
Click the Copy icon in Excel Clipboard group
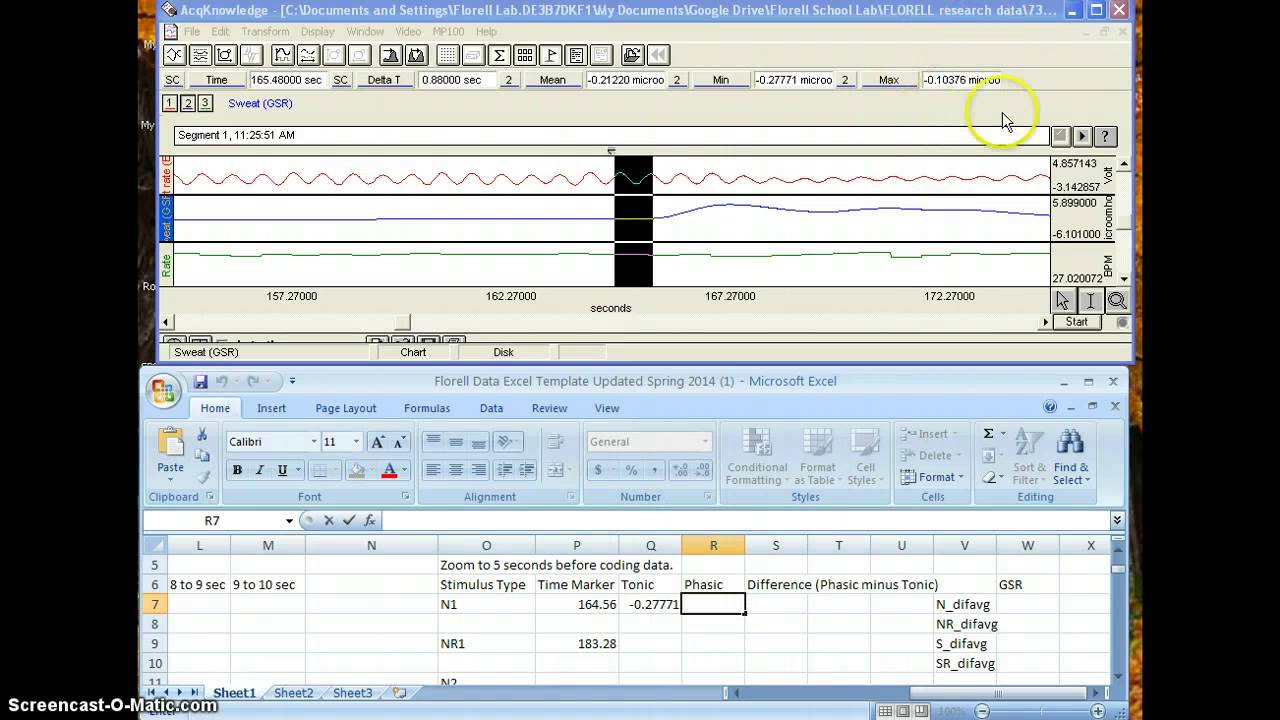202,455
